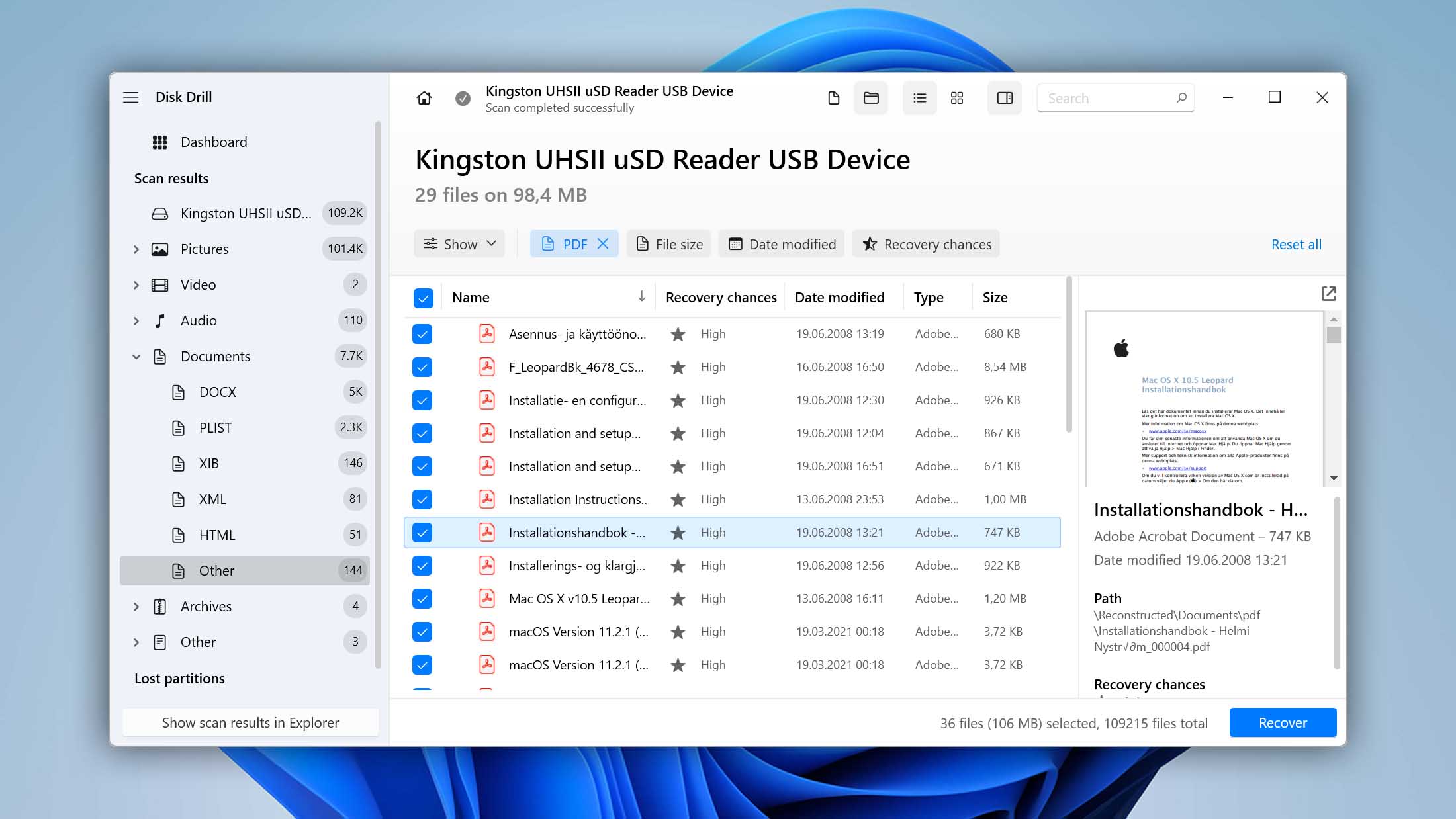Click star icon of F_LeopardBk_4678_CS row
This screenshot has width=1456, height=819.
coord(678,367)
